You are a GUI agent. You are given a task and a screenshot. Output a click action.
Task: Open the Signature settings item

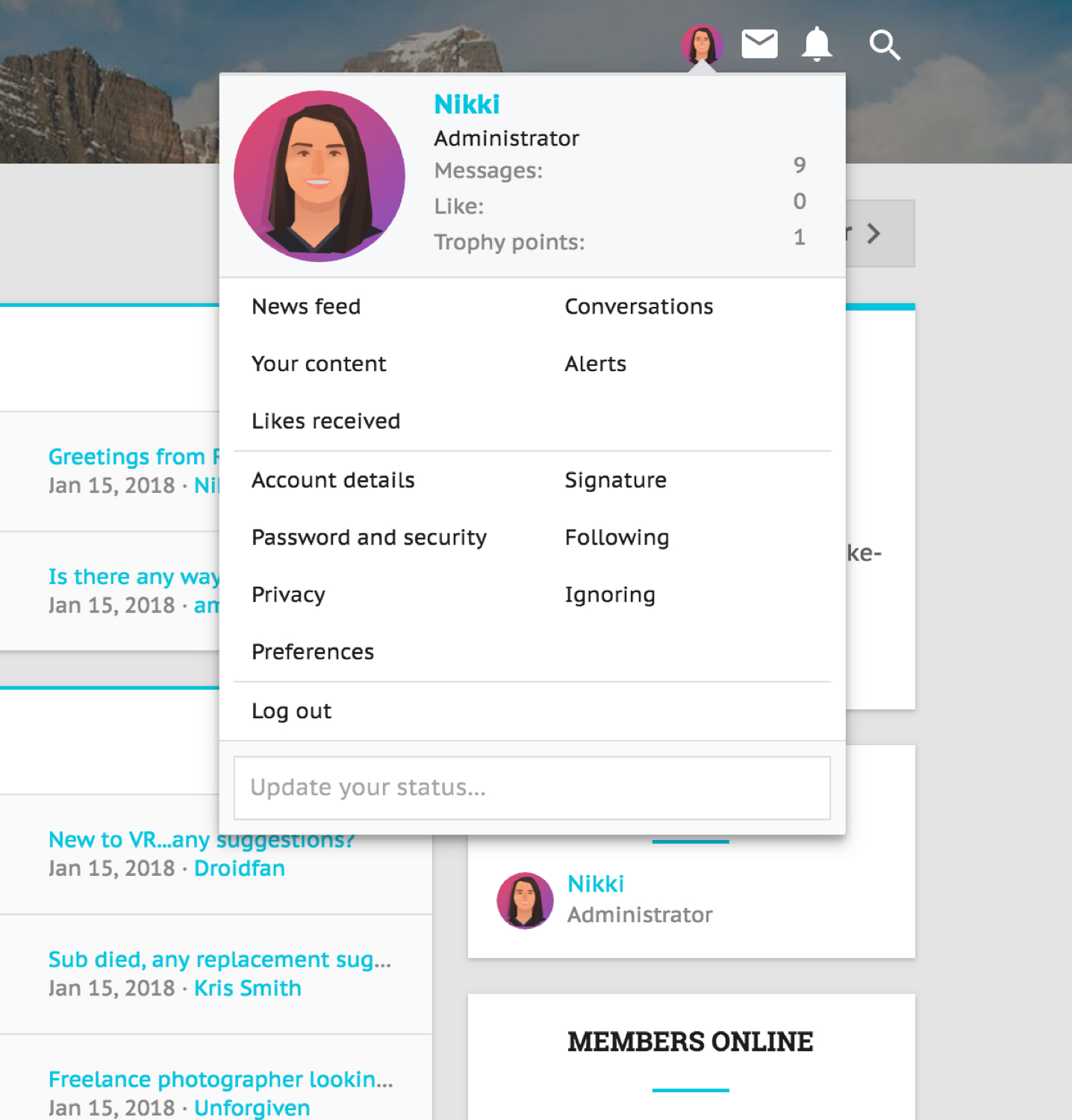point(615,480)
